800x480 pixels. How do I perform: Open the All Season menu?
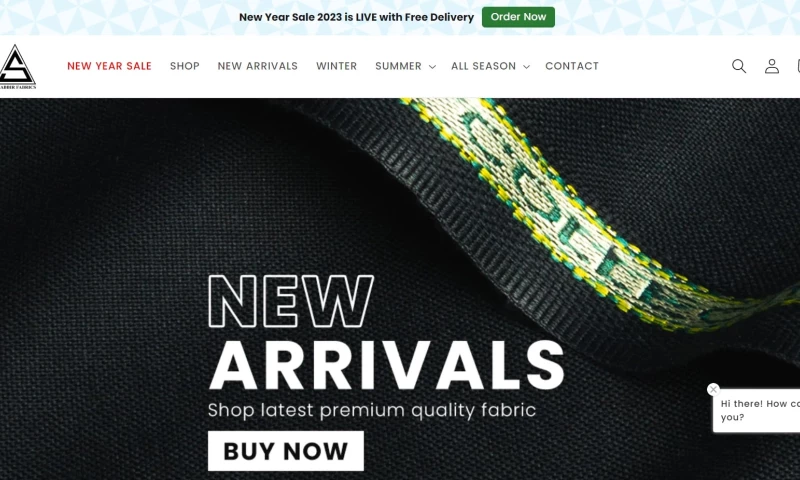(x=483, y=66)
